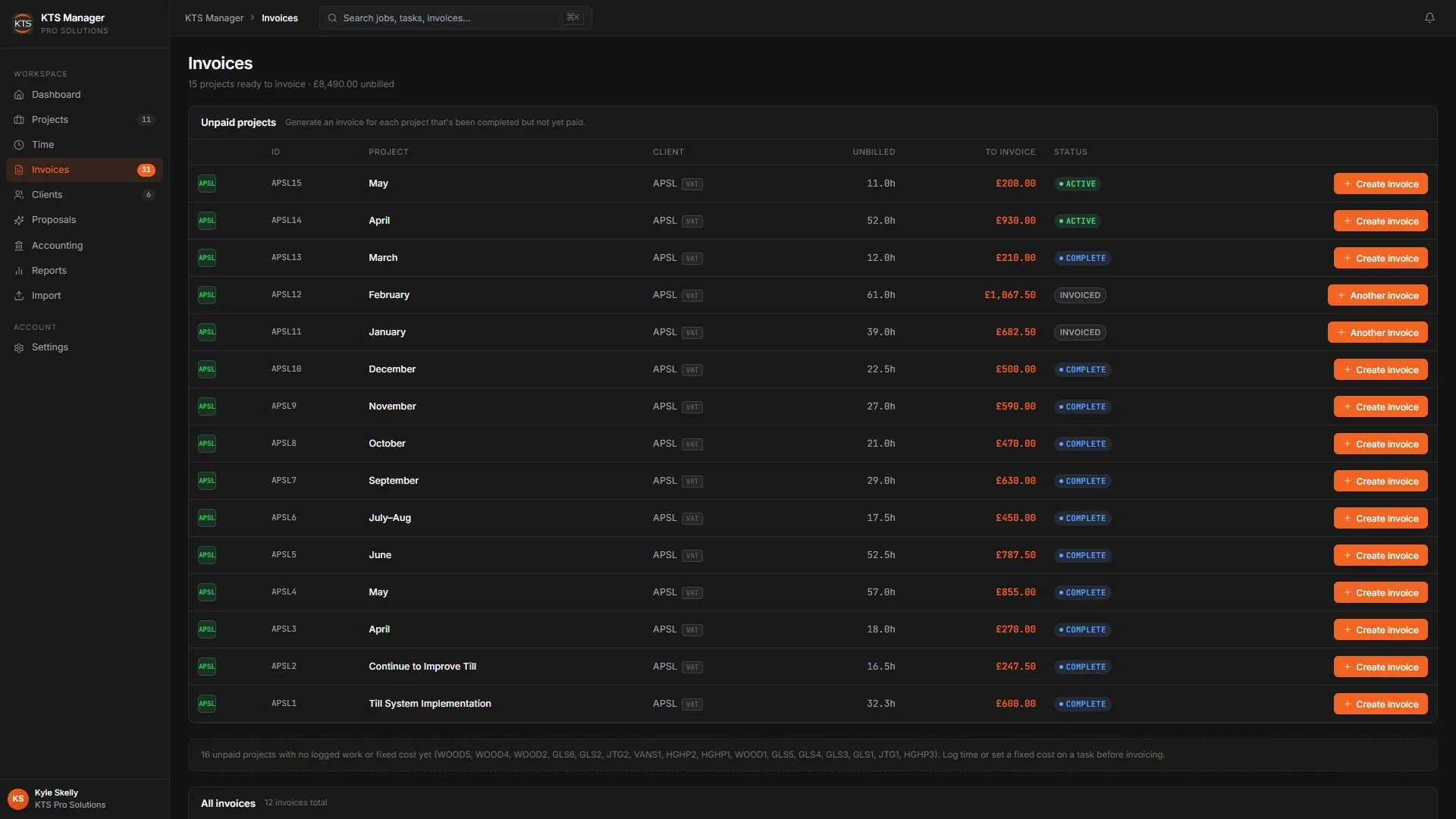Open the Projects menu item
Image resolution: width=1456 pixels, height=819 pixels.
[x=84, y=120]
